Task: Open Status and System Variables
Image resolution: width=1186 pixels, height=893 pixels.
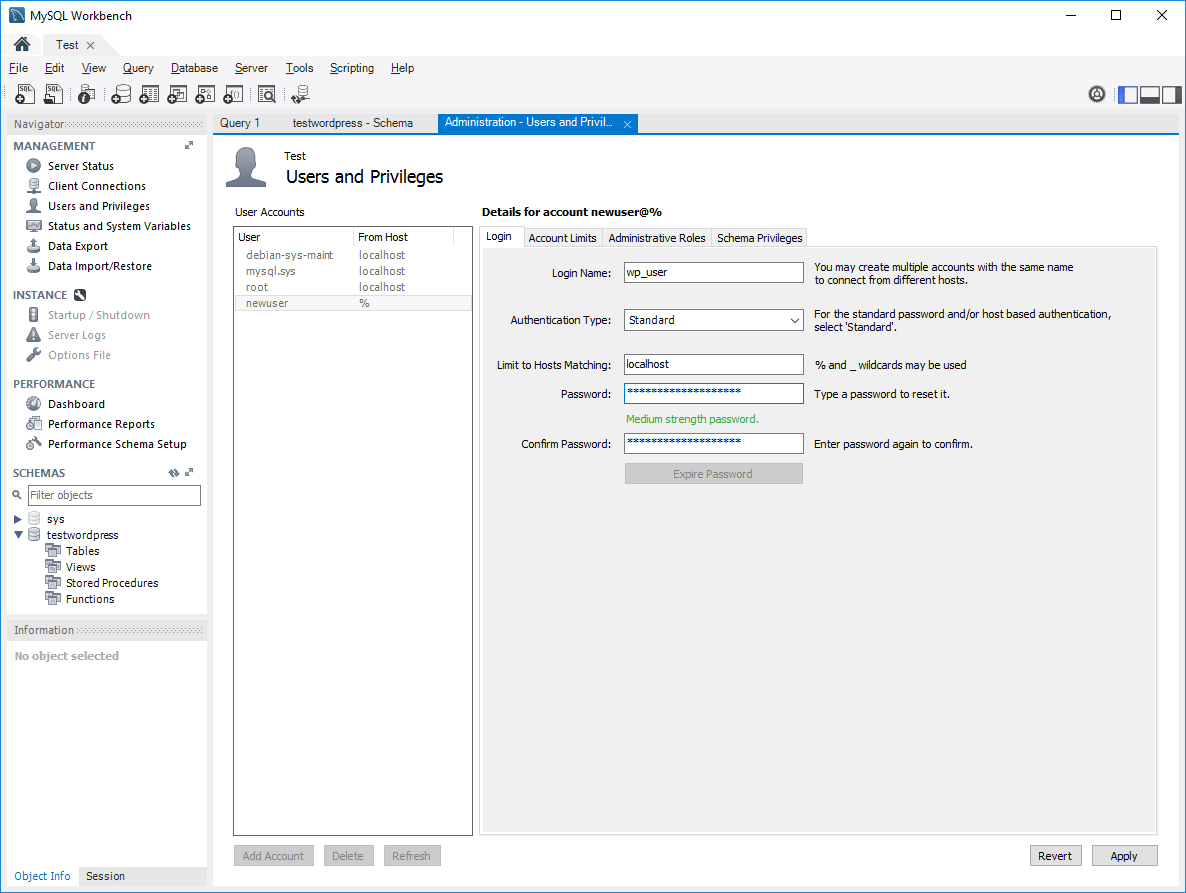Action: click(119, 226)
